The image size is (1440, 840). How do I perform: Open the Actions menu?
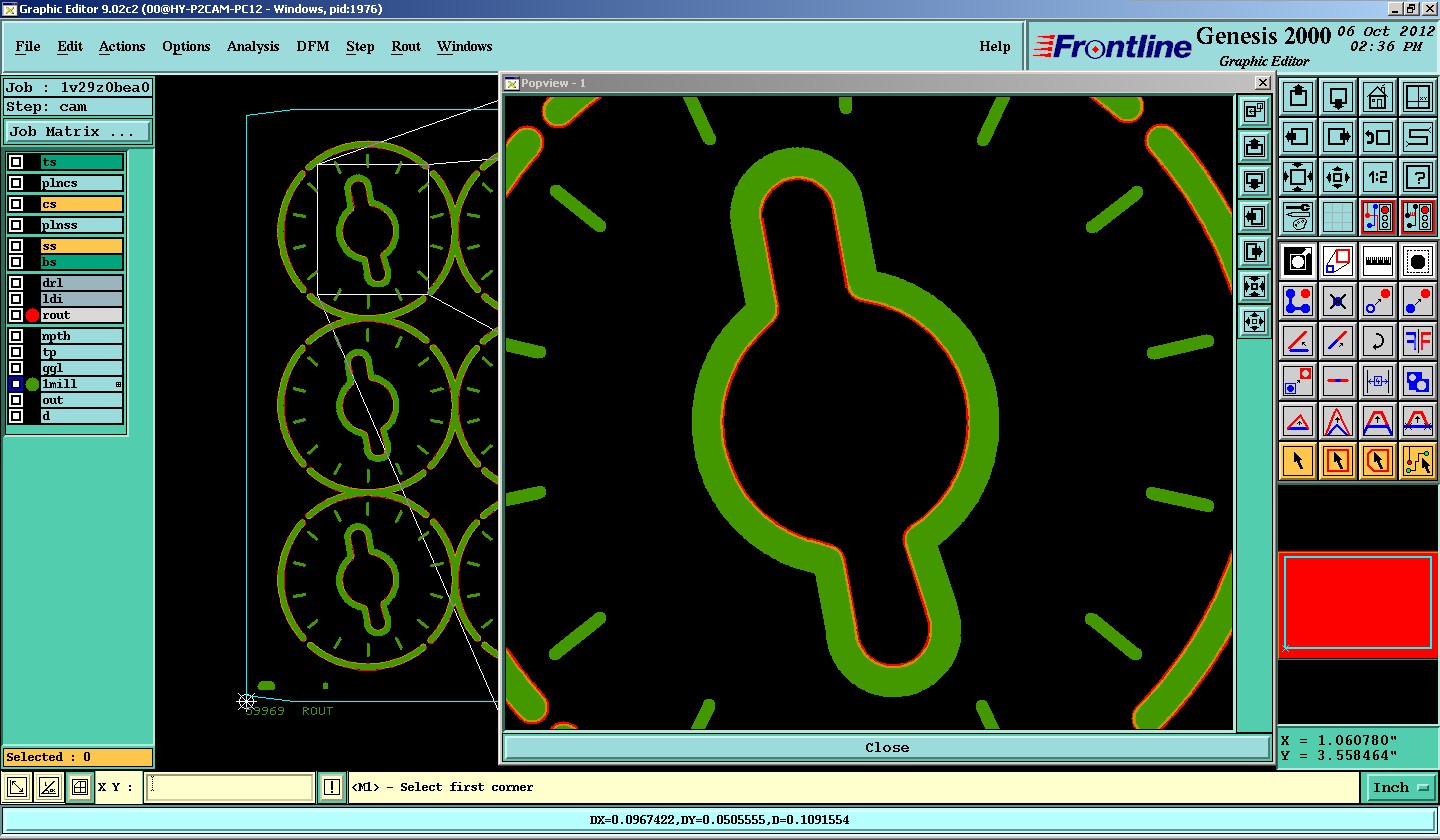122,46
